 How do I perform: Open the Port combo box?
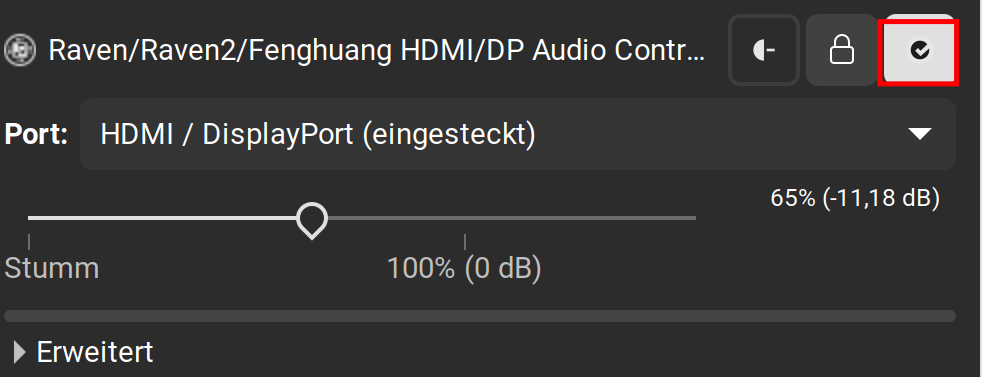pyautogui.click(x=517, y=133)
